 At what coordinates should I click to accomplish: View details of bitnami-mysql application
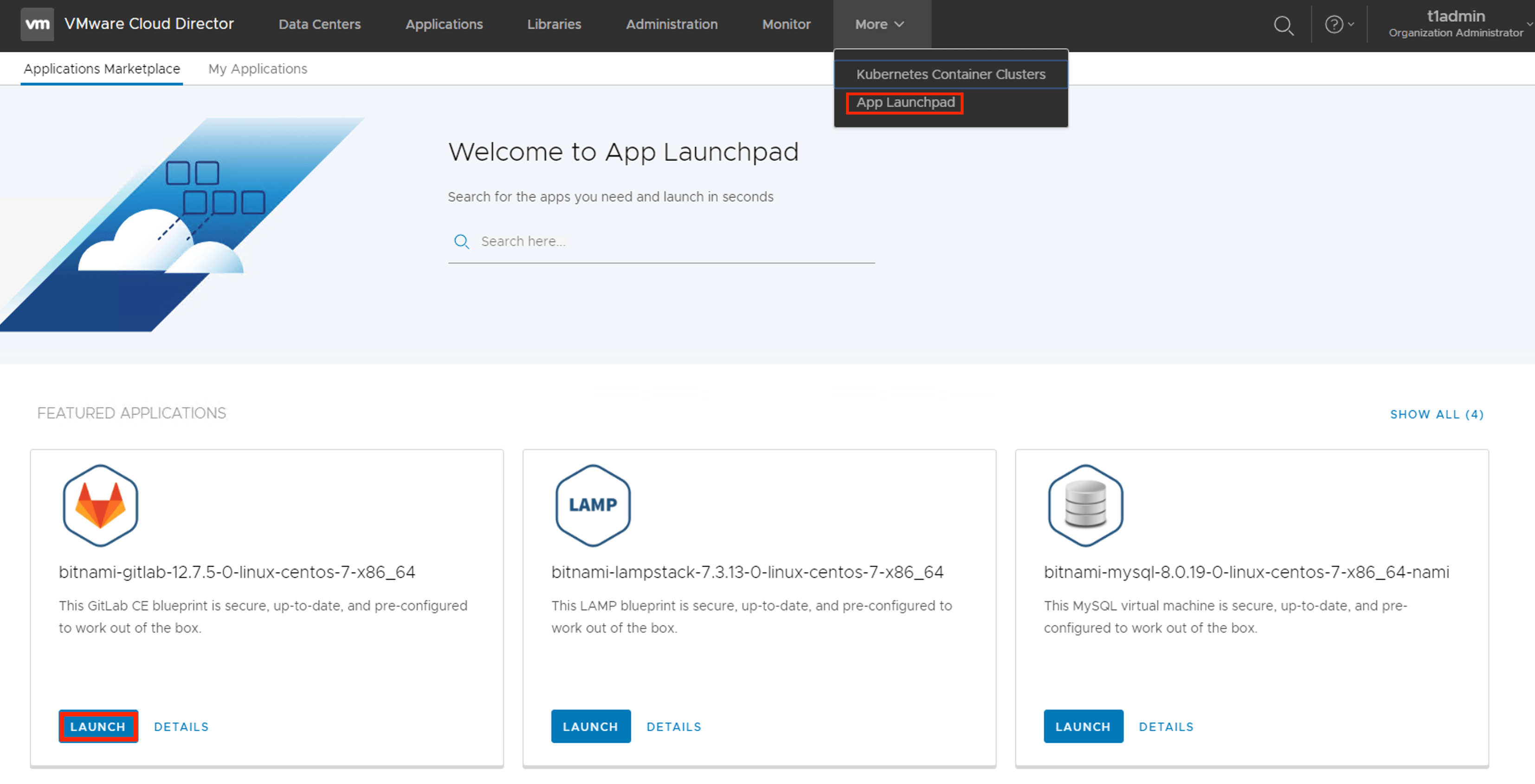coord(1166,727)
